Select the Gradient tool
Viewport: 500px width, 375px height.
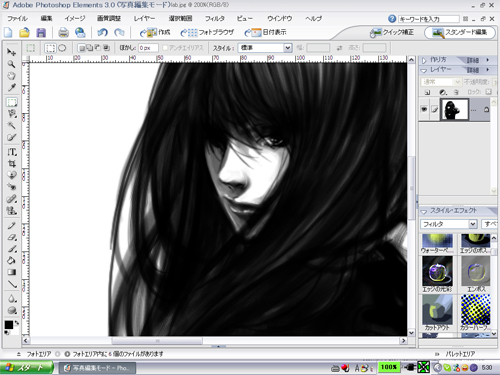(x=12, y=272)
